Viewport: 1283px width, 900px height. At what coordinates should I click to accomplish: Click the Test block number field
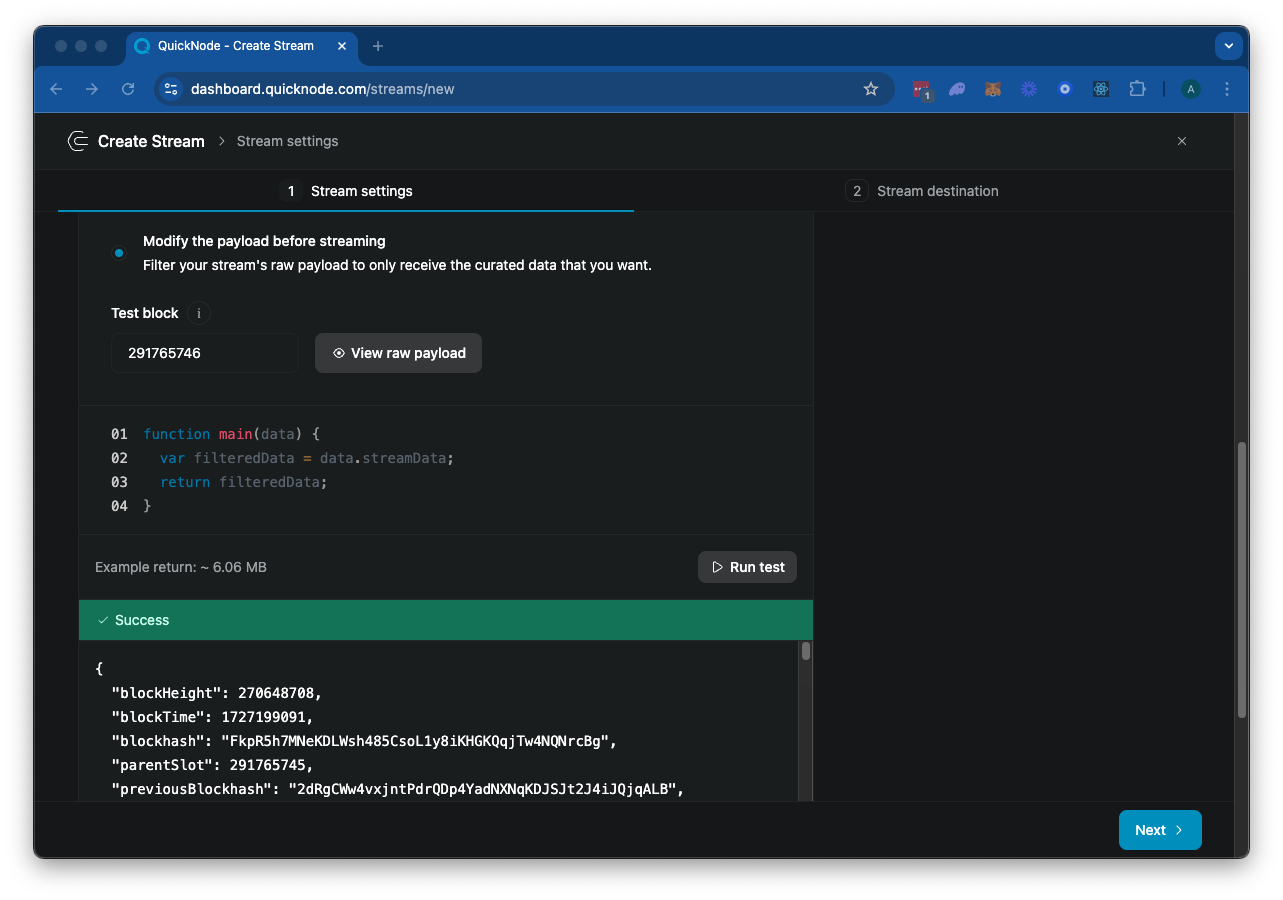coord(204,353)
